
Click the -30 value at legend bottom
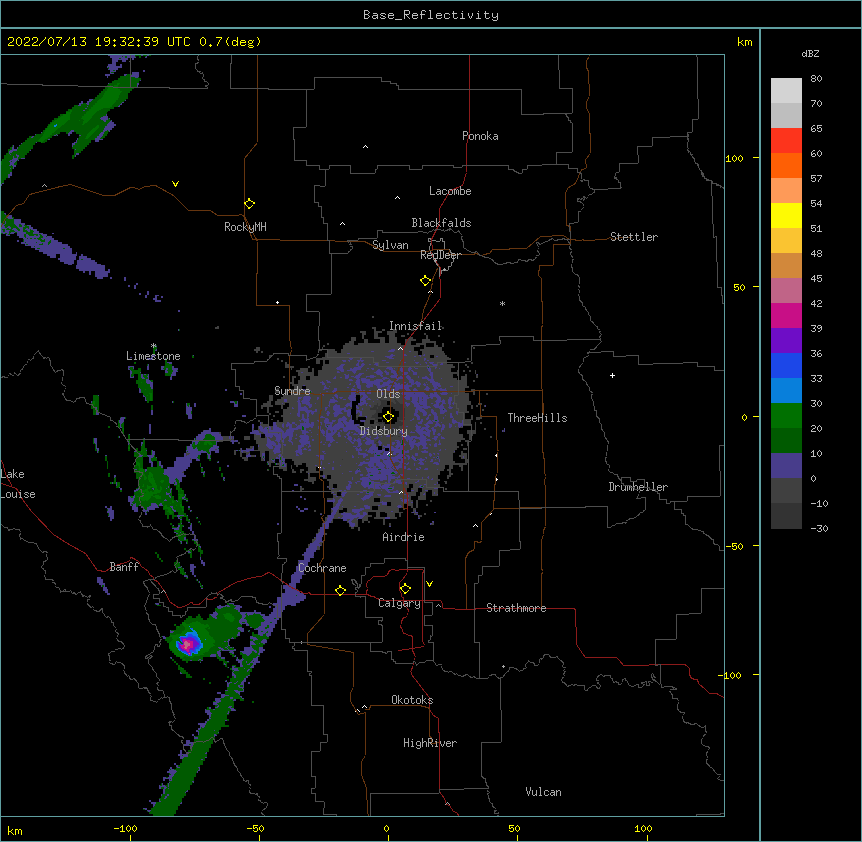(819, 528)
